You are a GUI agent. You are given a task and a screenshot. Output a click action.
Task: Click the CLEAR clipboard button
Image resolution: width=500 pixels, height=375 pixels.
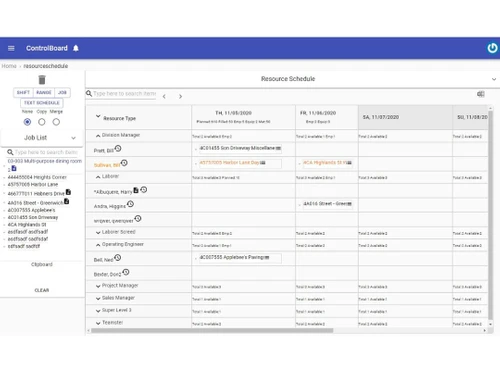pyautogui.click(x=42, y=290)
